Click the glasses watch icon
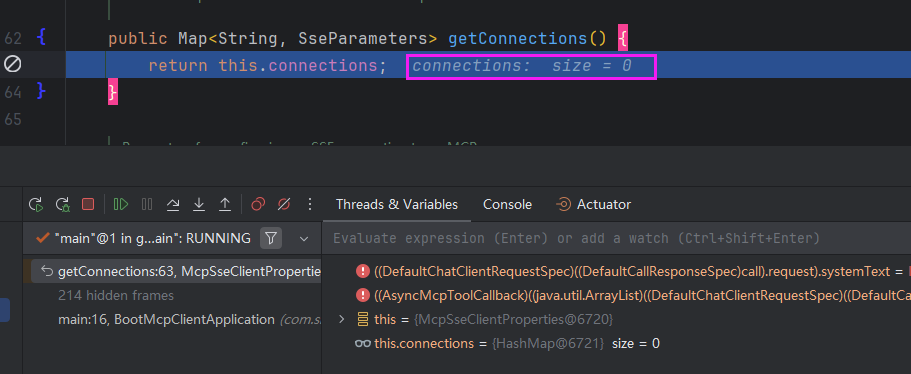911x374 pixels. click(363, 343)
